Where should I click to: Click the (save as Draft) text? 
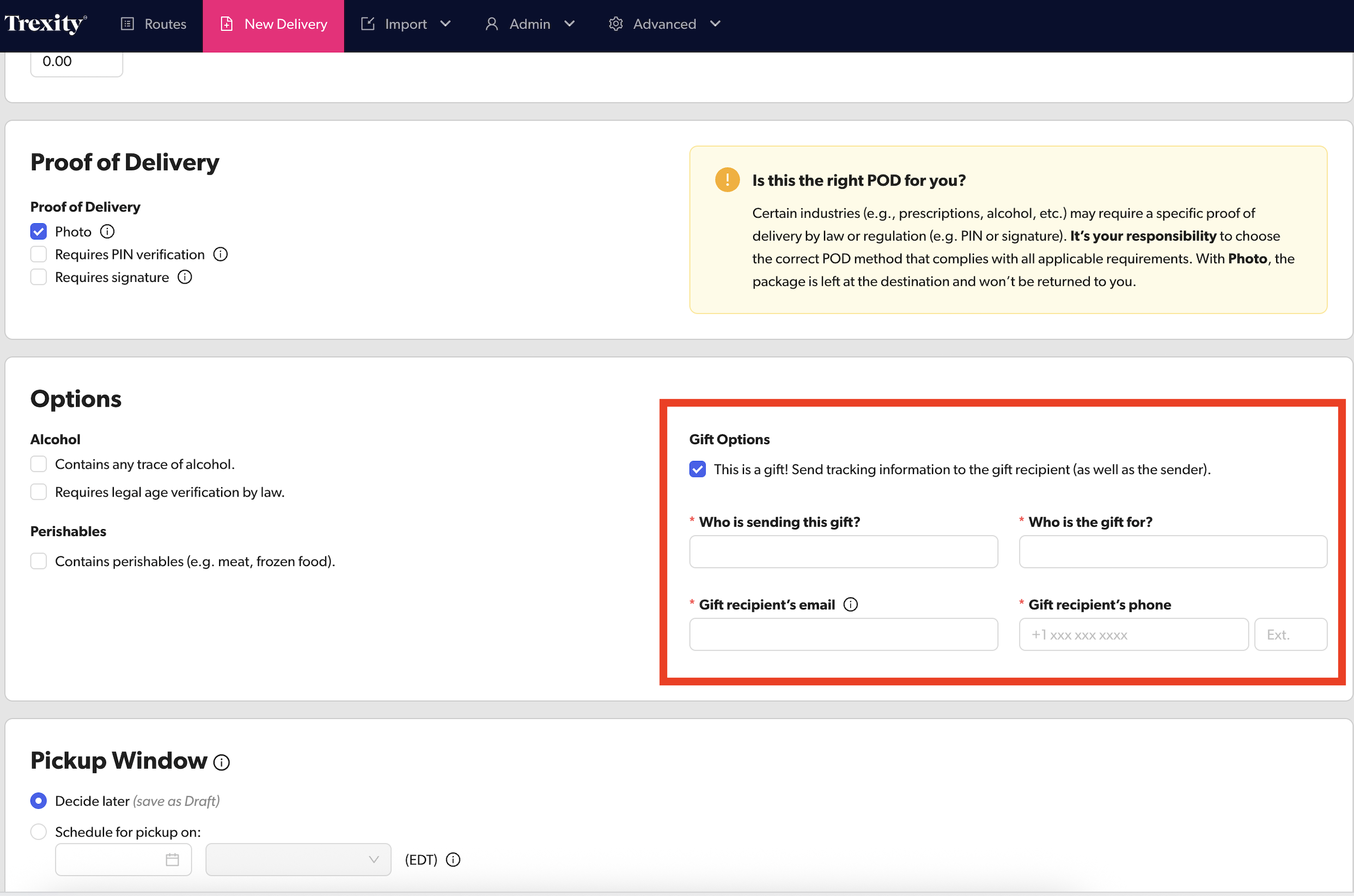point(176,801)
